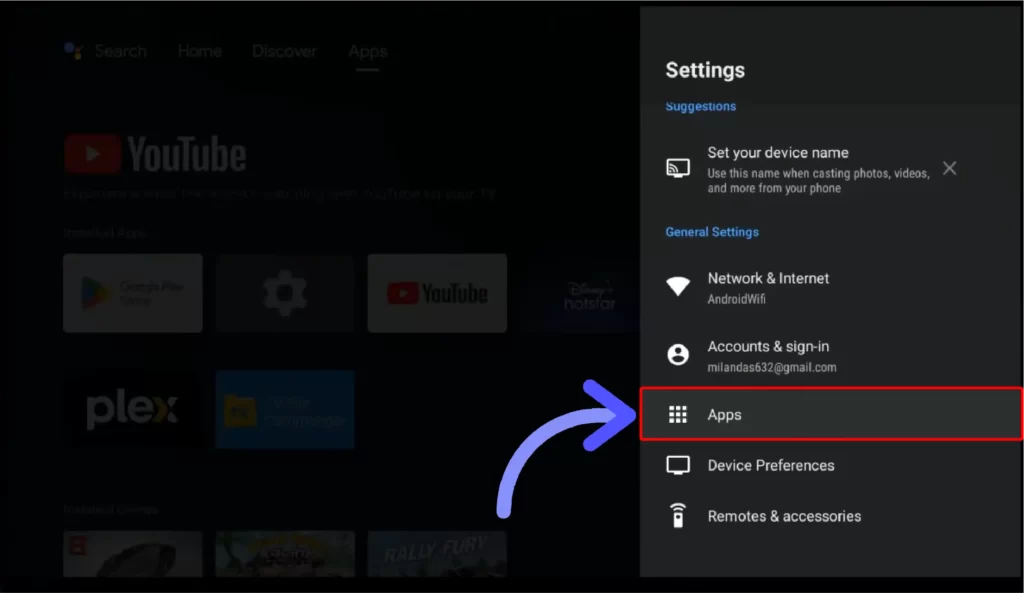
Task: Open Device Preferences
Action: pyautogui.click(x=831, y=465)
